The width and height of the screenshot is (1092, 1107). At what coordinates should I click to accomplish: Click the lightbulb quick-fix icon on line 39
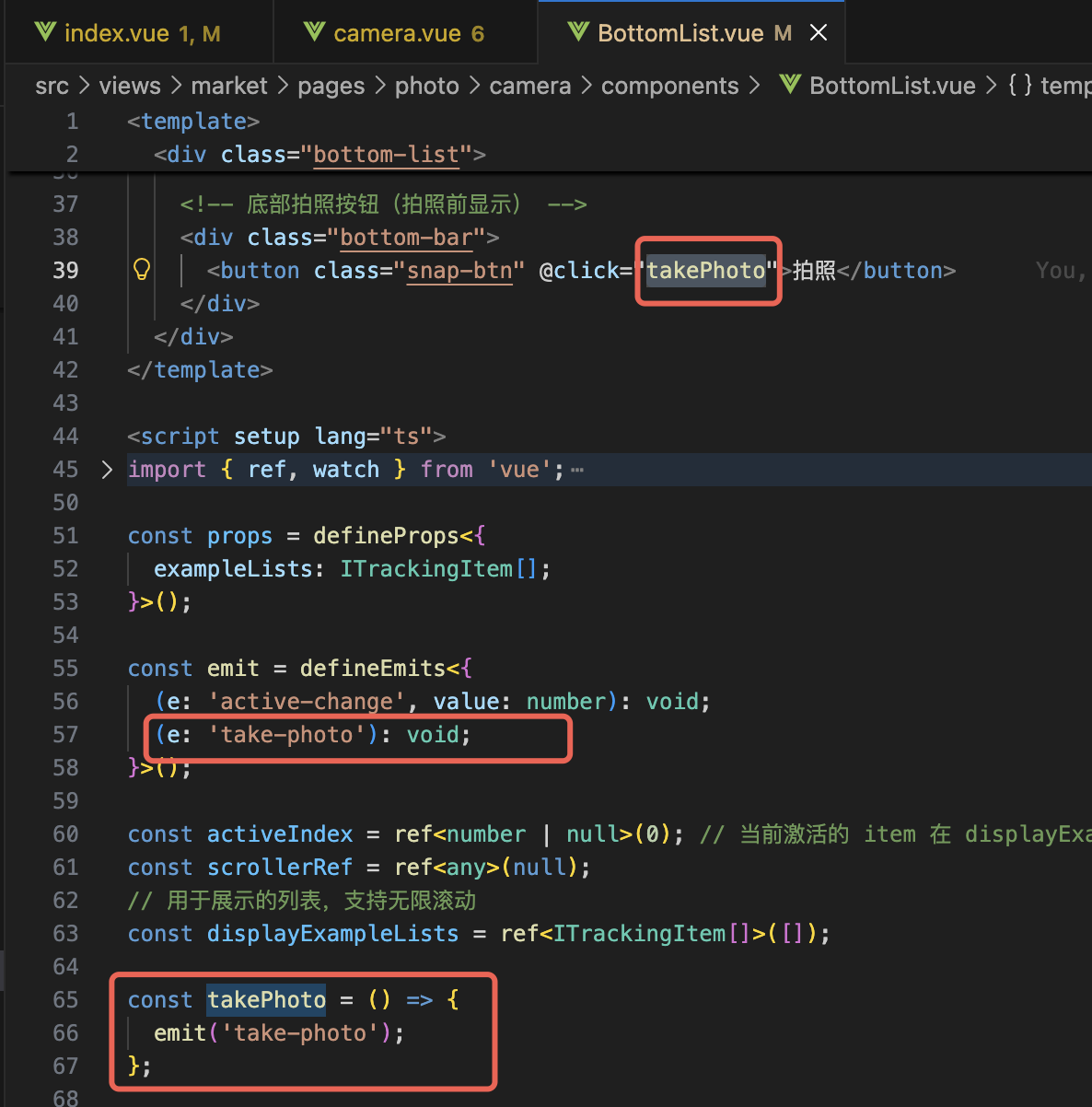click(142, 269)
